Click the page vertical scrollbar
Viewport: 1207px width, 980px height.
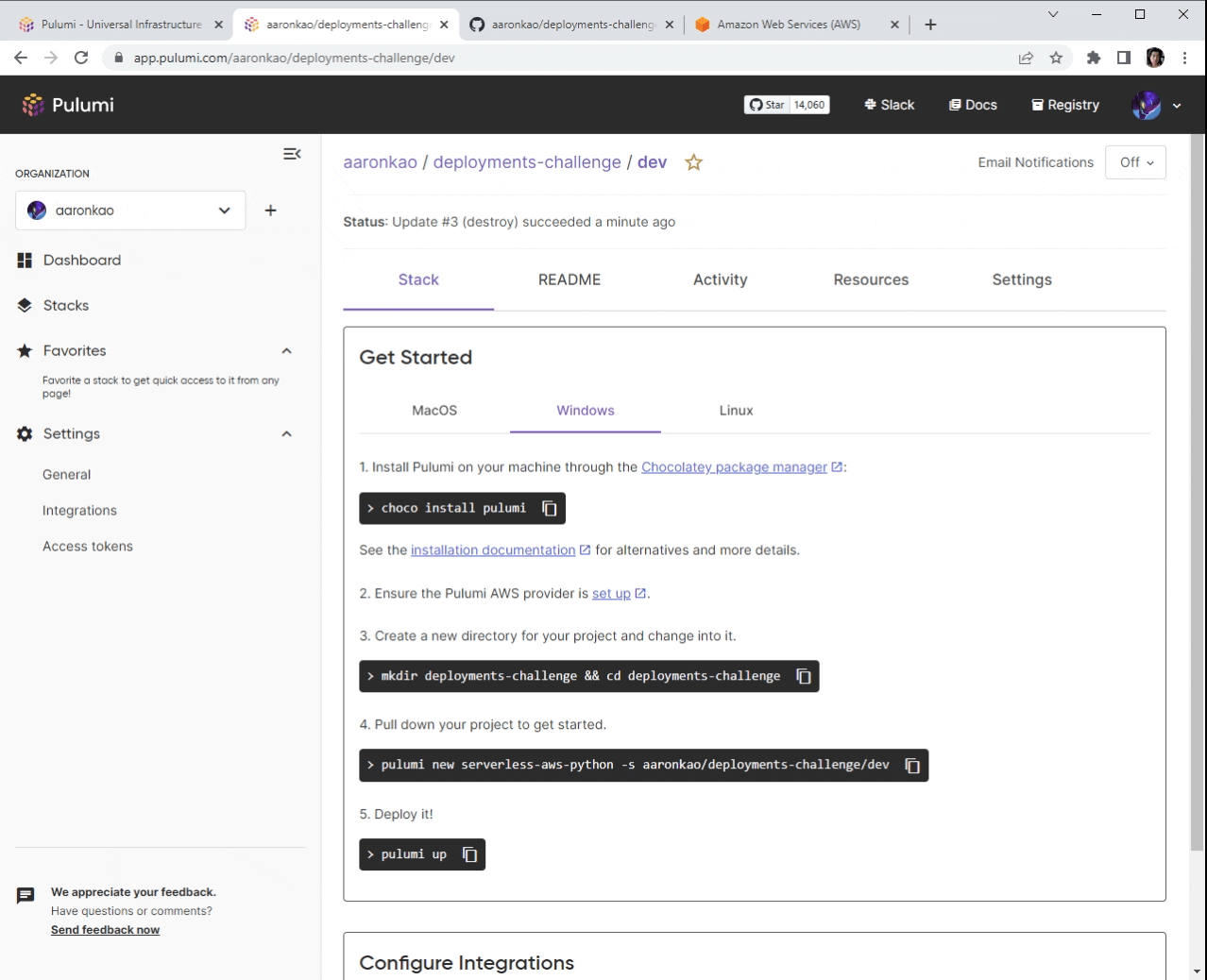coord(1198,491)
